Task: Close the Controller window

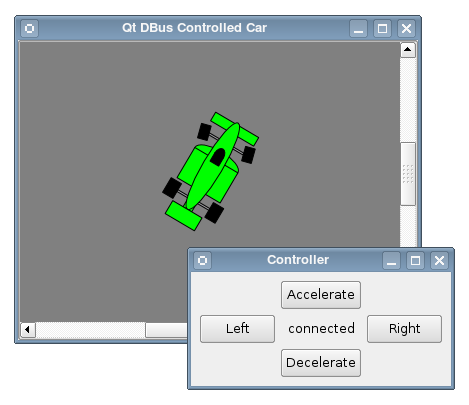Action: (x=439, y=260)
